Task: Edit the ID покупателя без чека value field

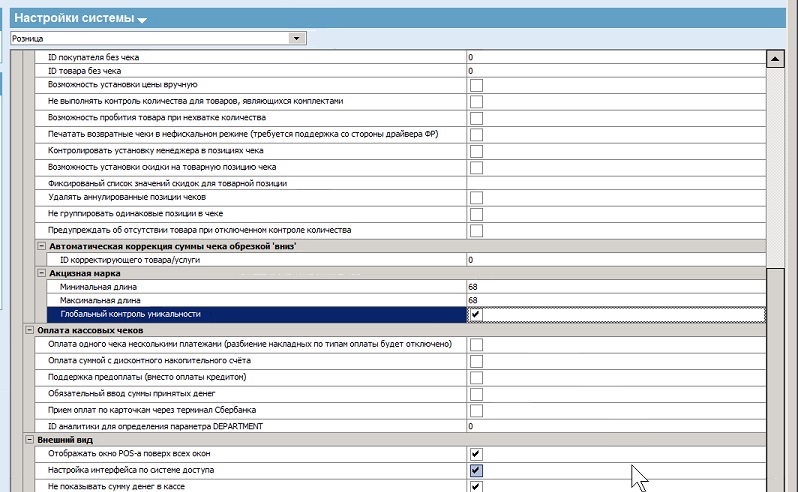Action: tap(616, 57)
